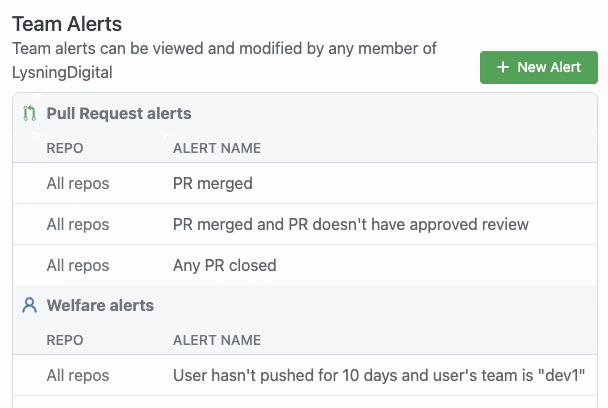608x408 pixels.
Task: Click the plus icon on New Alert
Action: [x=502, y=68]
